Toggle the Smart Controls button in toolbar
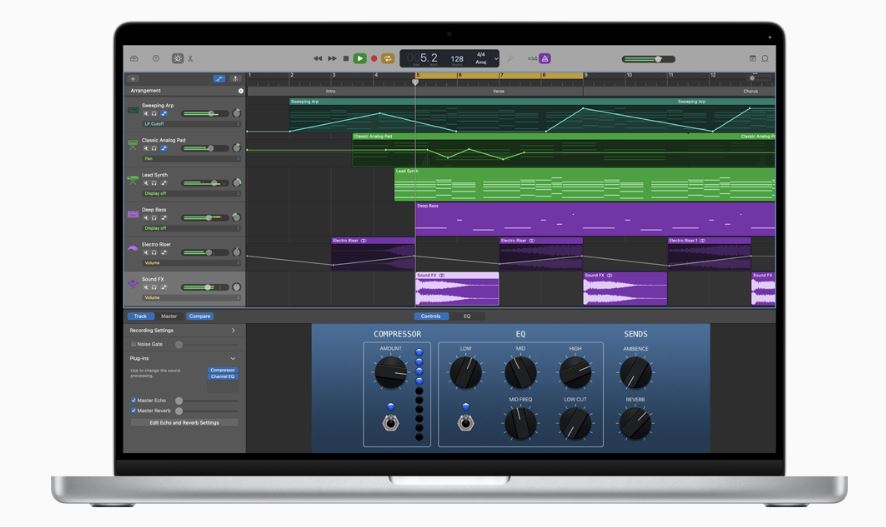Viewport: 886px width, 527px height. click(177, 58)
